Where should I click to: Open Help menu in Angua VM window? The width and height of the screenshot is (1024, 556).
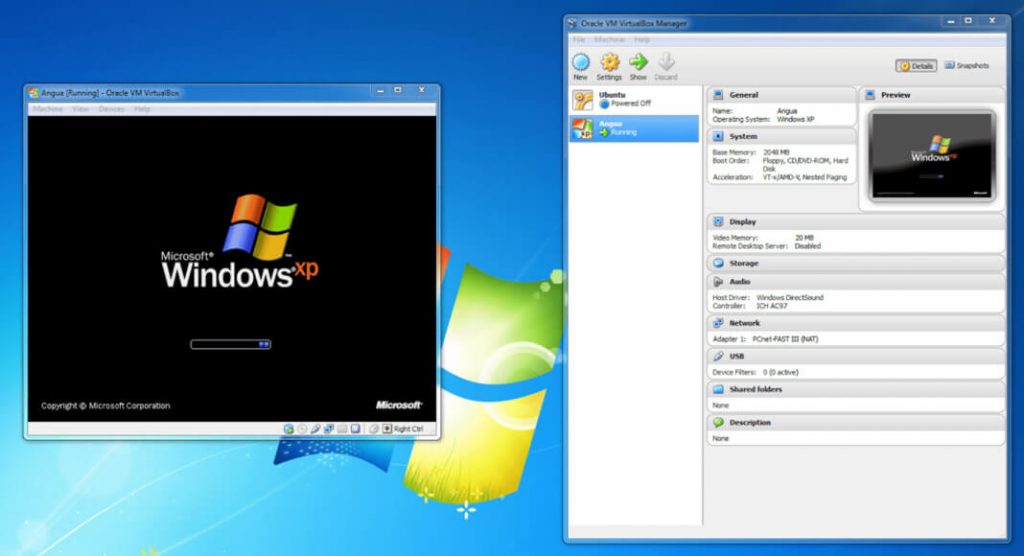[142, 109]
